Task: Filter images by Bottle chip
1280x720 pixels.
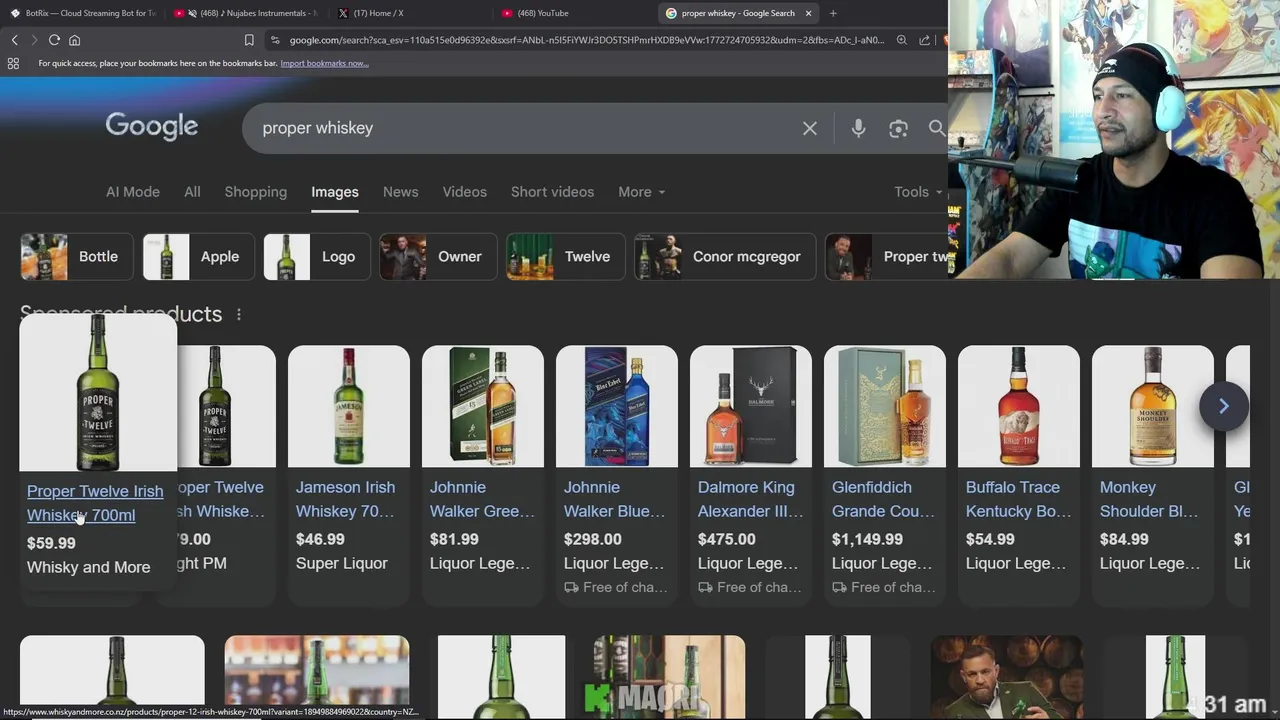Action: (77, 257)
